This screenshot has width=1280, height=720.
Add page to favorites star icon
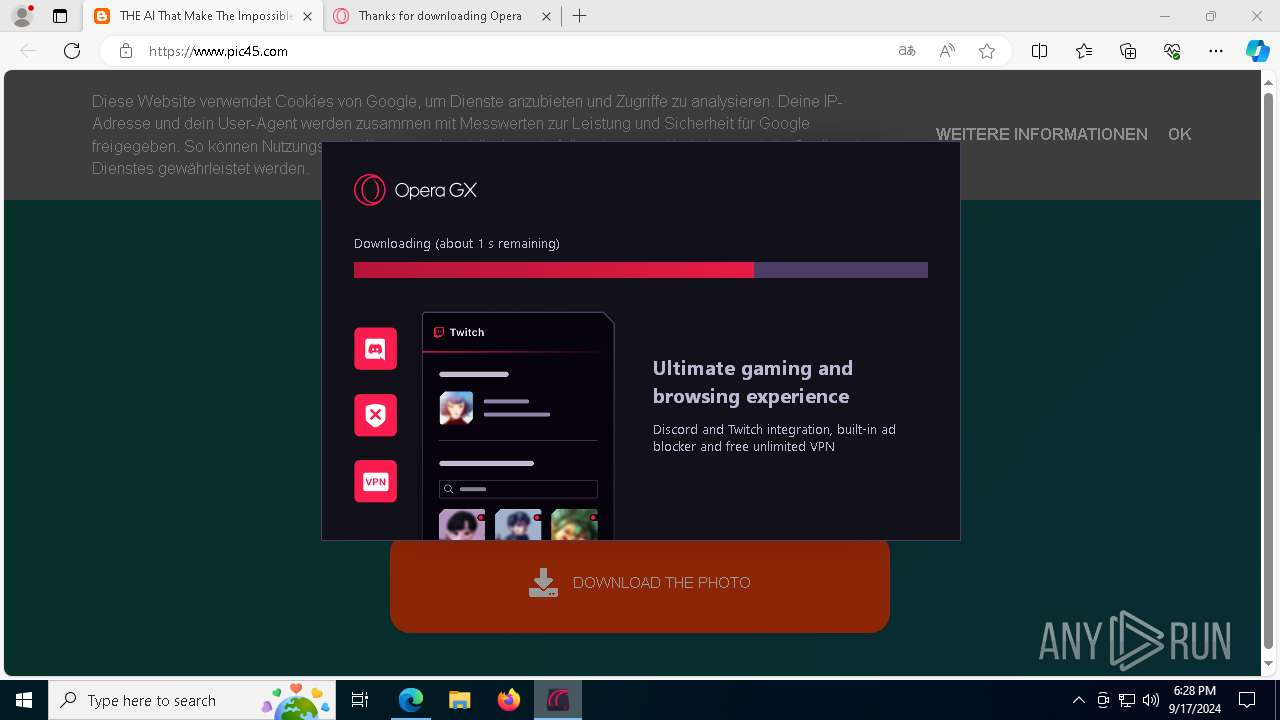click(x=987, y=51)
